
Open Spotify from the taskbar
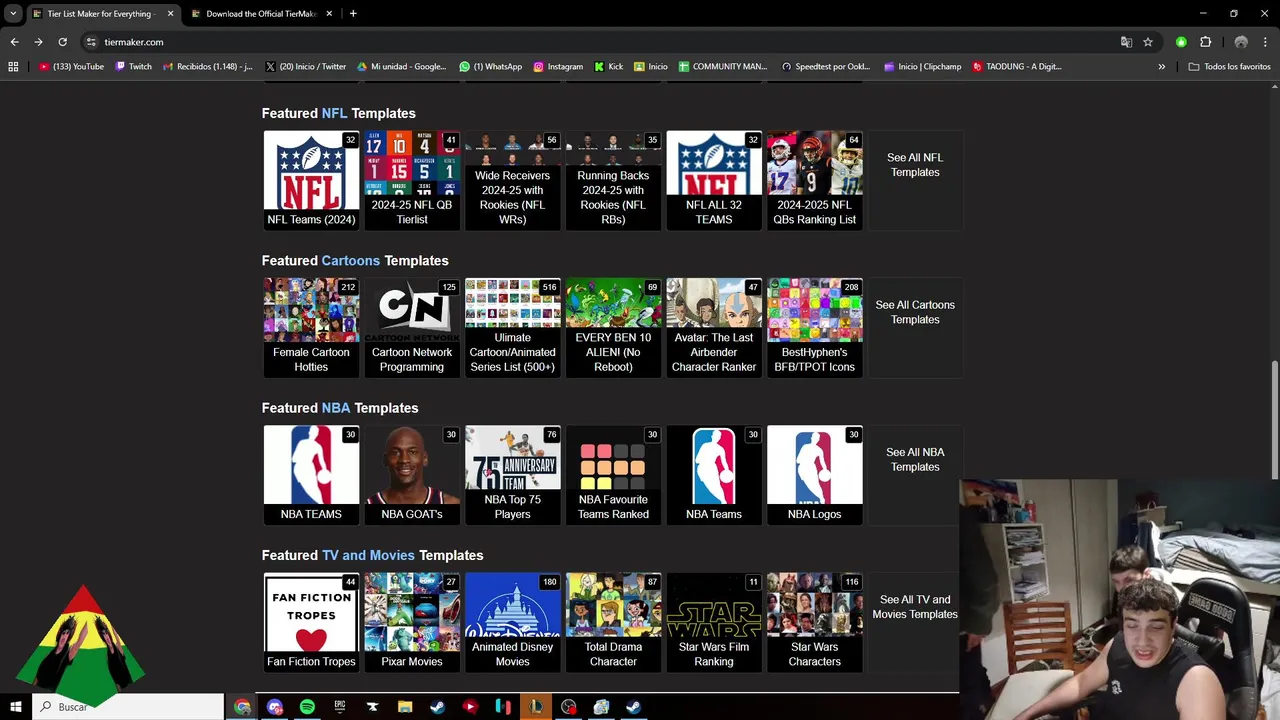point(307,707)
